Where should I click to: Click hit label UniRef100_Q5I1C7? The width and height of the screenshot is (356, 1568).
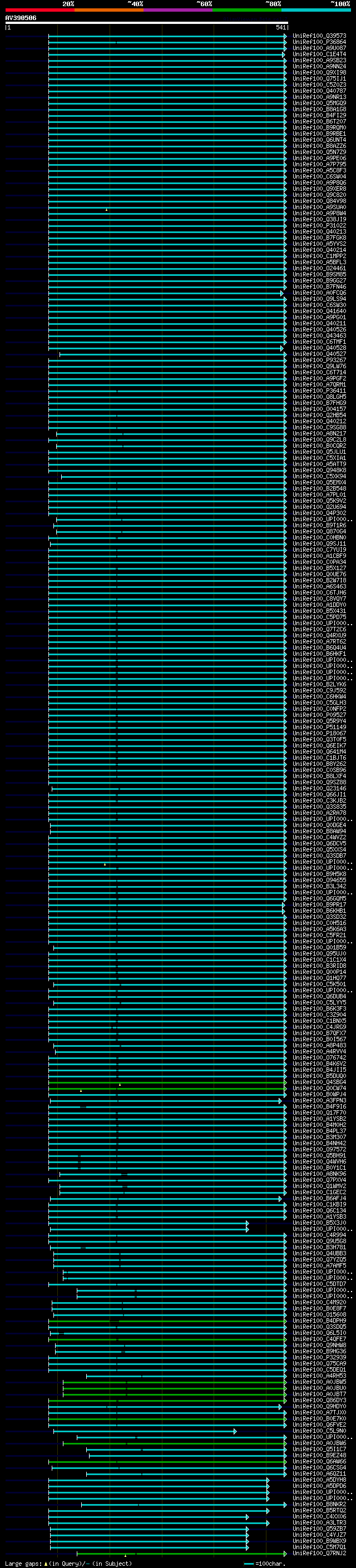pyautogui.click(x=319, y=1450)
